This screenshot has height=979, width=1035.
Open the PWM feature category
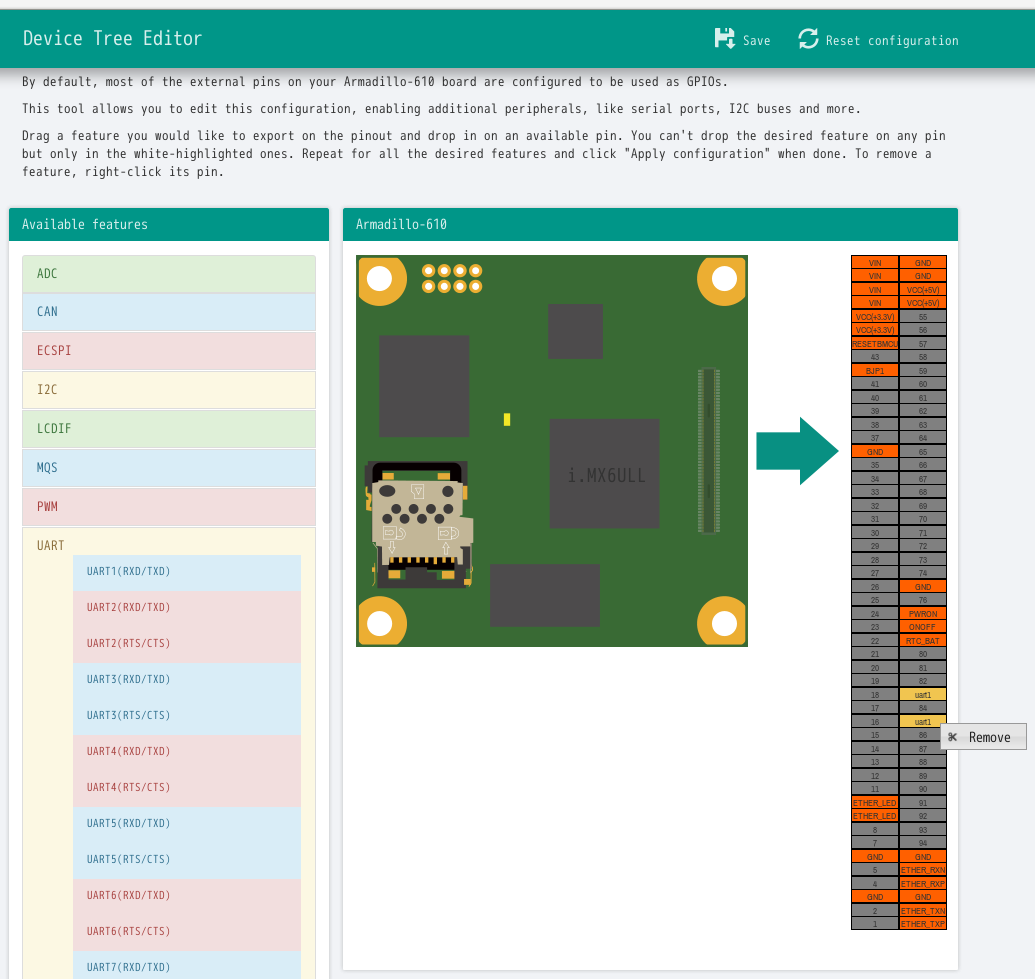click(x=169, y=507)
